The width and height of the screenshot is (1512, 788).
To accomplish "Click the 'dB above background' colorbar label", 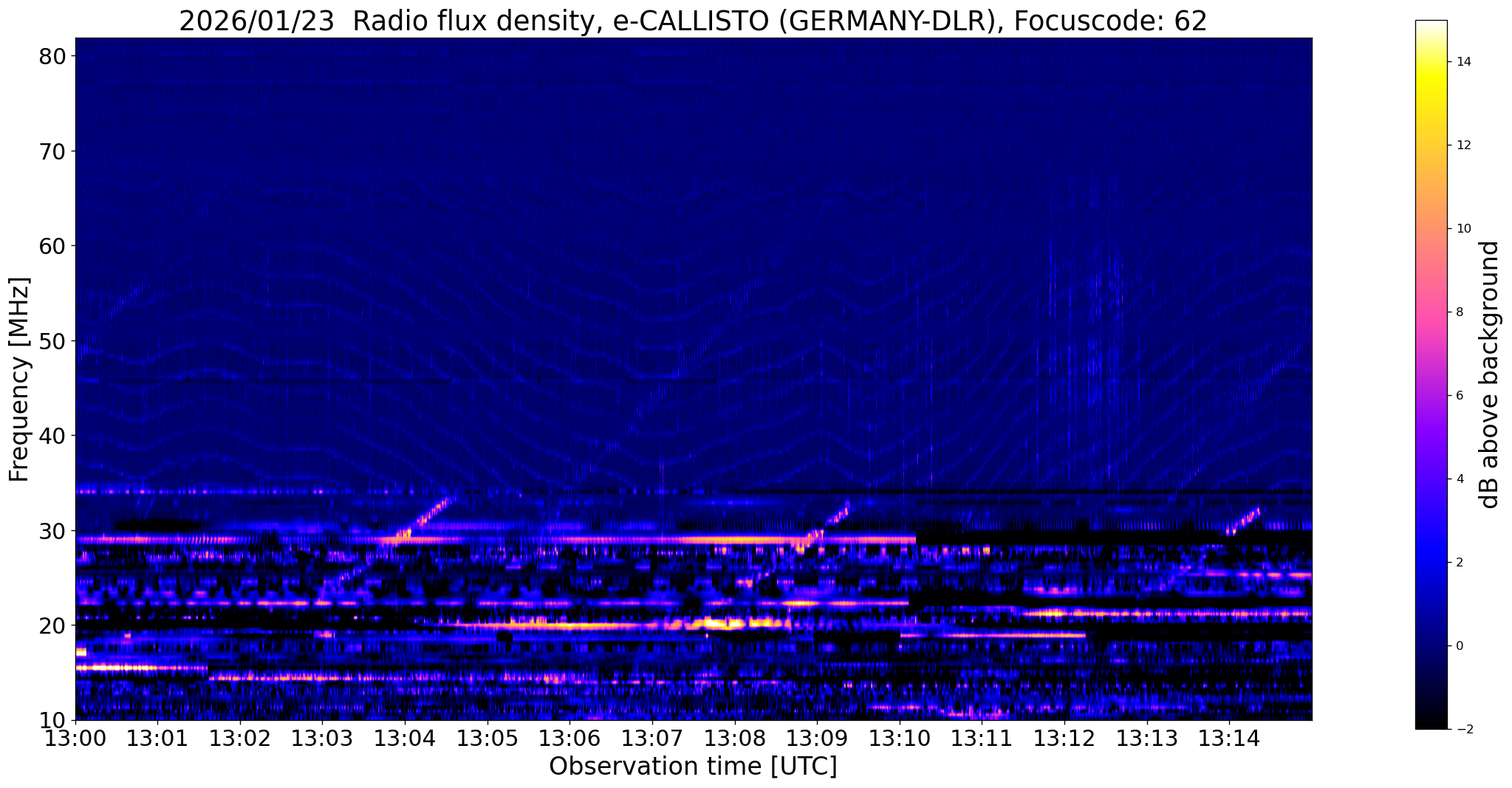I will pyautogui.click(x=1489, y=374).
